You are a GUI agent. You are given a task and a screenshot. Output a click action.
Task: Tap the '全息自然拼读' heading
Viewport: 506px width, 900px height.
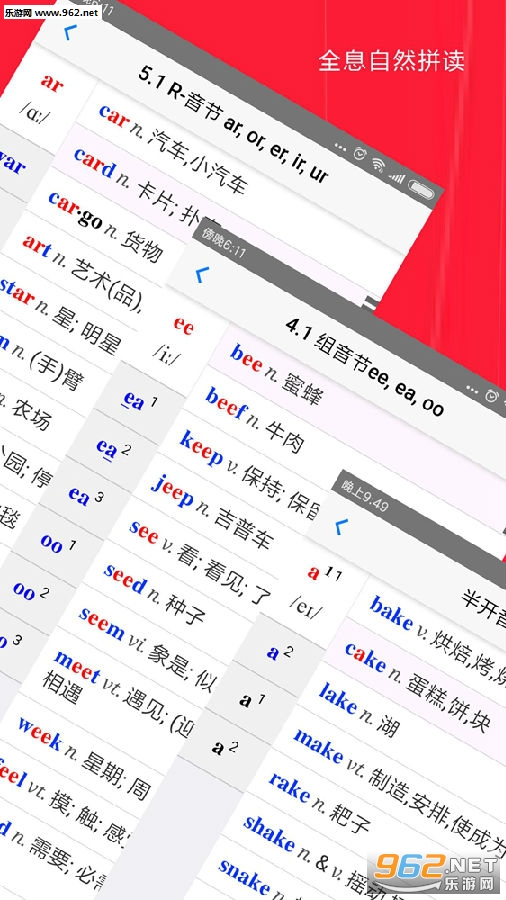click(x=391, y=61)
